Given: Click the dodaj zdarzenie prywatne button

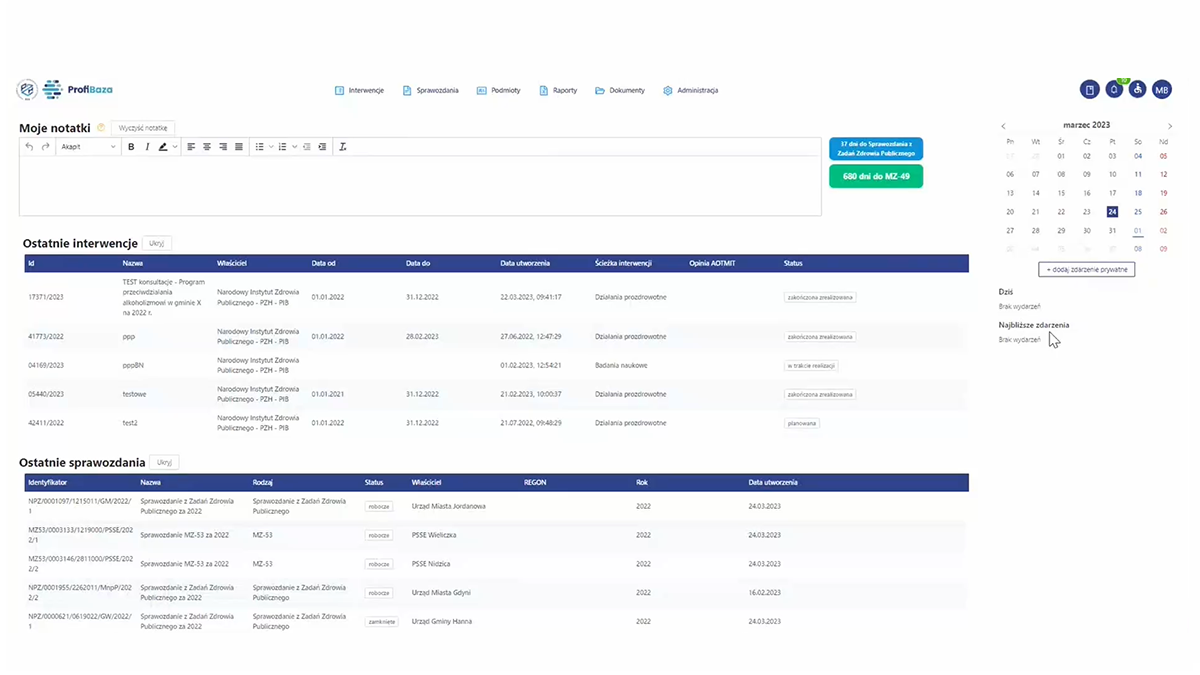Looking at the screenshot, I should pyautogui.click(x=1086, y=270).
